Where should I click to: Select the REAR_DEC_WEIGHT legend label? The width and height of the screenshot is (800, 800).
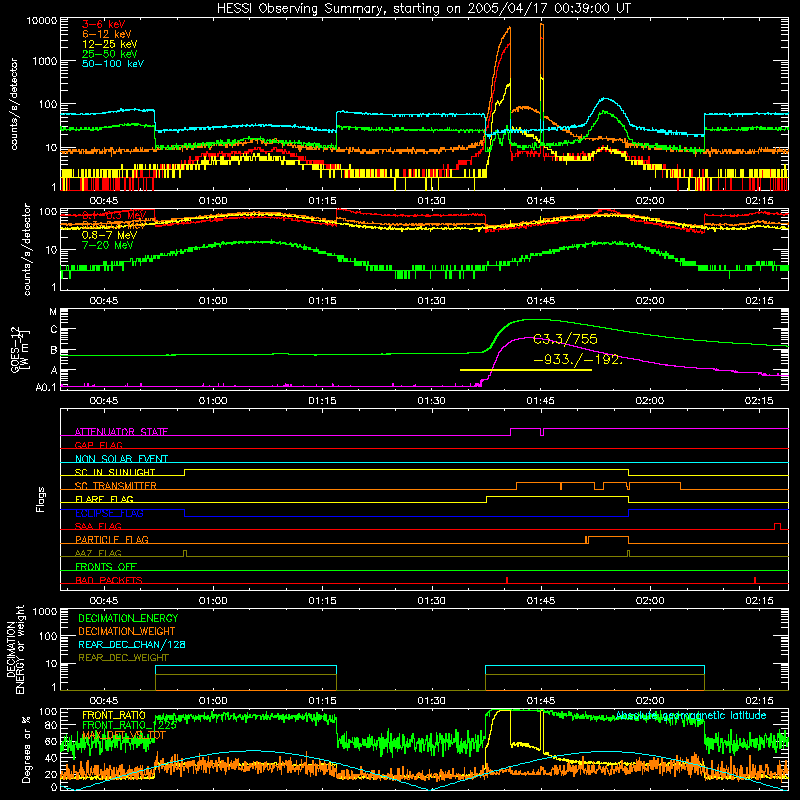(x=123, y=658)
